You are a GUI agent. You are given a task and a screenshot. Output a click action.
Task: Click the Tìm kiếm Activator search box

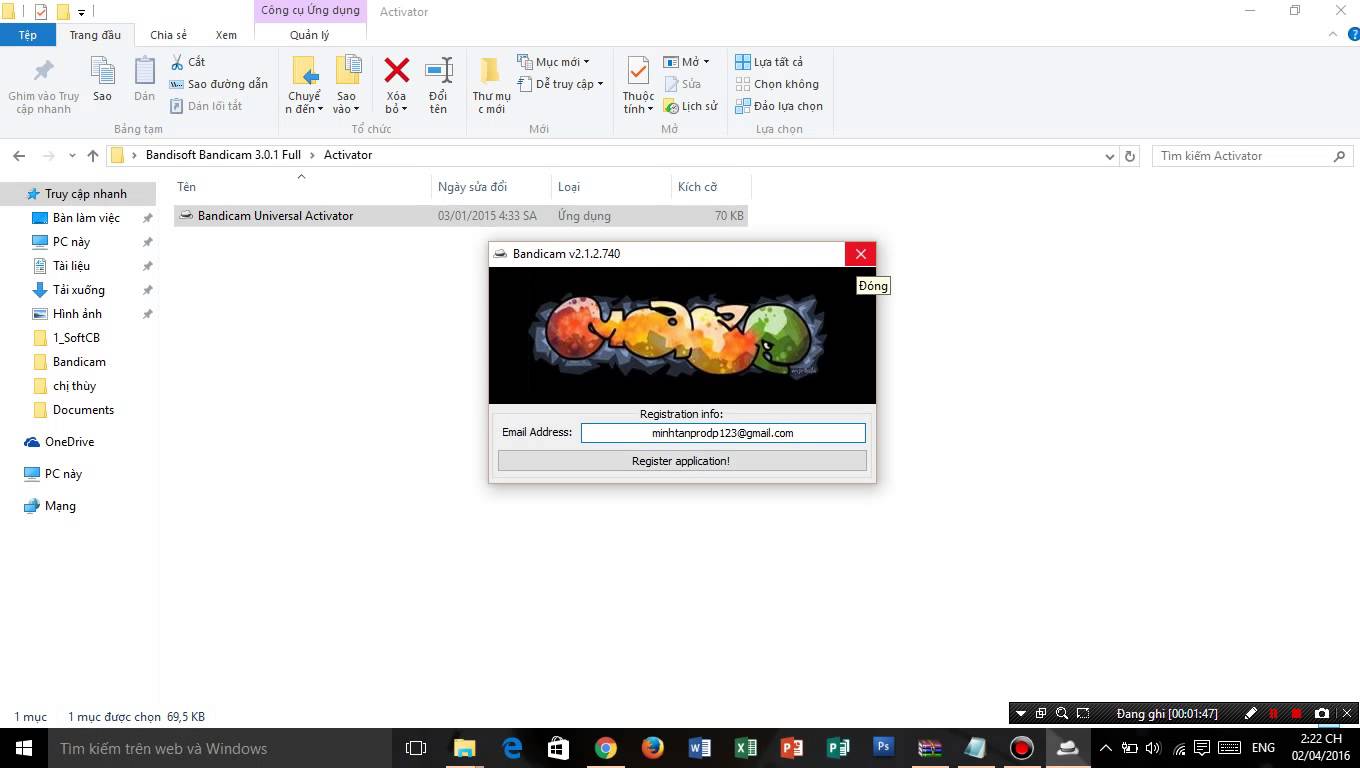coord(1252,156)
